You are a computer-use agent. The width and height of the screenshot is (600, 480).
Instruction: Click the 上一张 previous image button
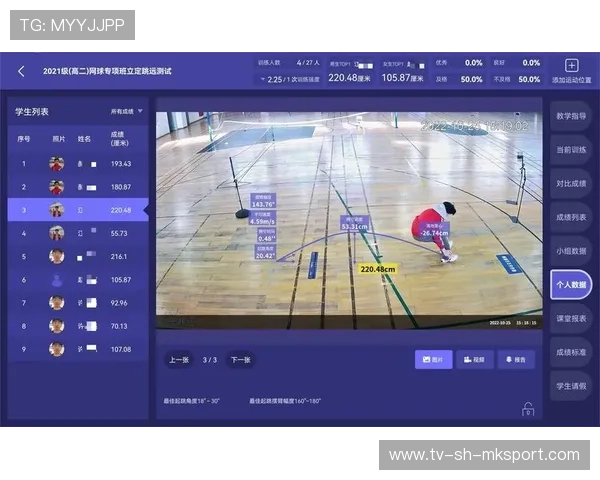[178, 359]
